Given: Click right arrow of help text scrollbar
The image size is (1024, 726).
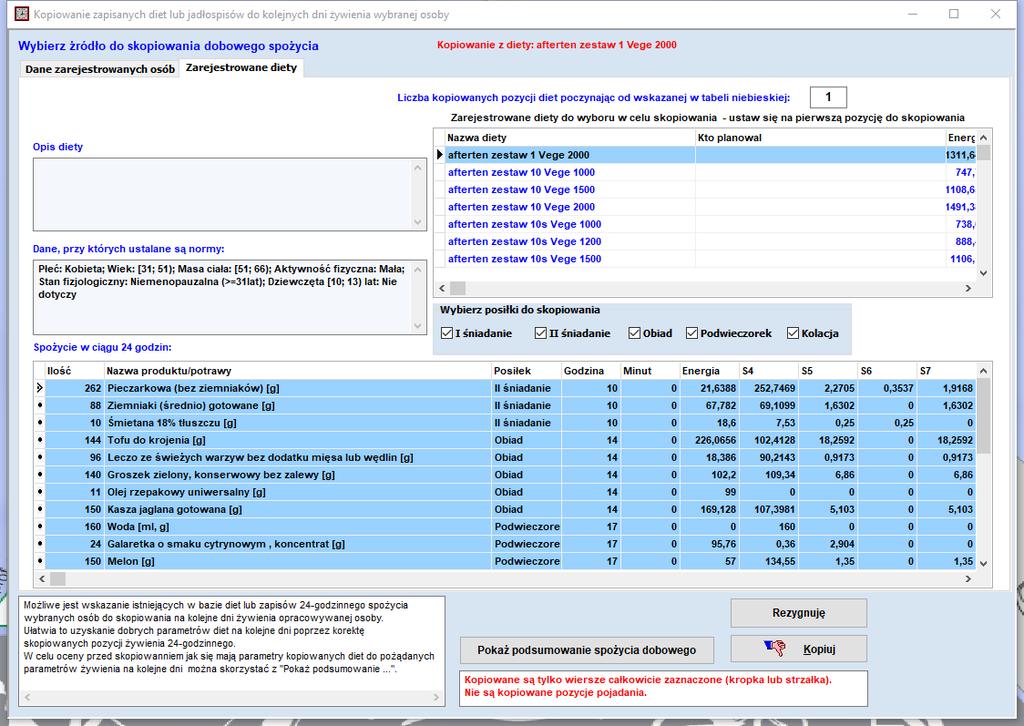Looking at the screenshot, I should coord(436,697).
